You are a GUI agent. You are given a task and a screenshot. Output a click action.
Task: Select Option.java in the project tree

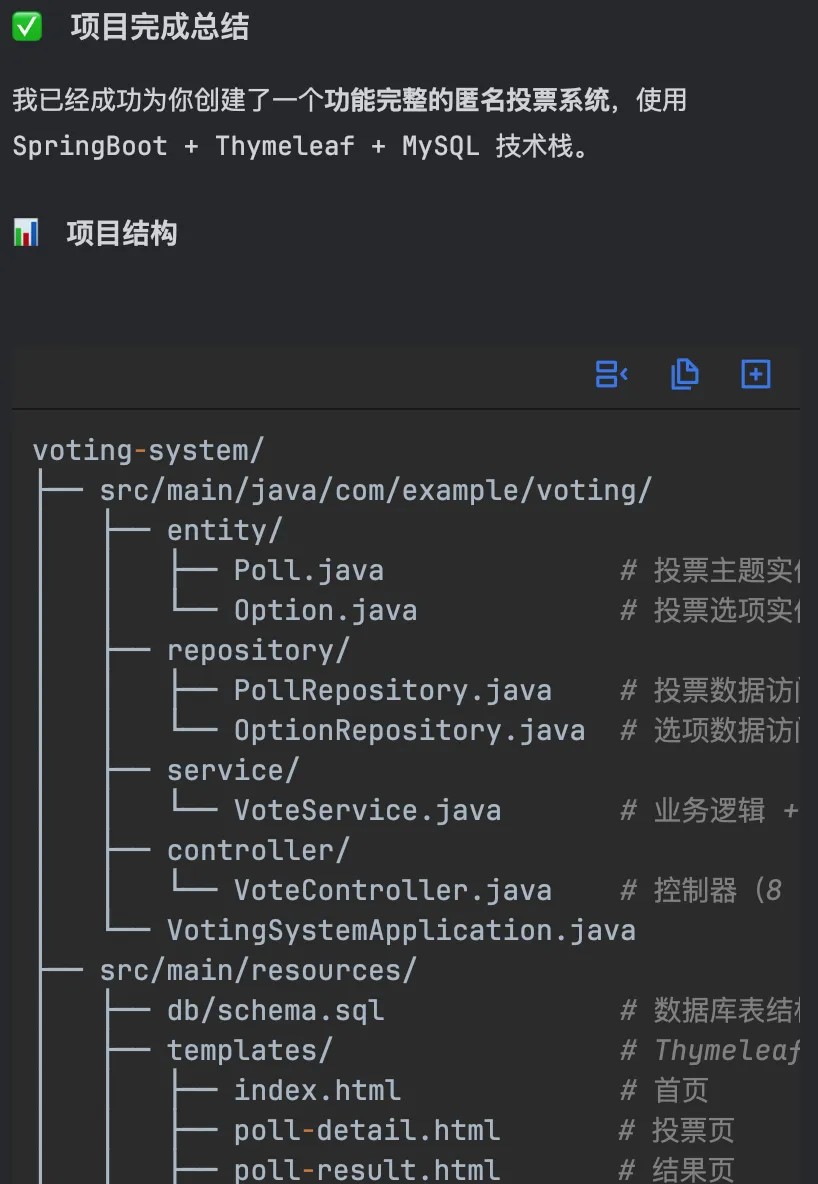(325, 610)
